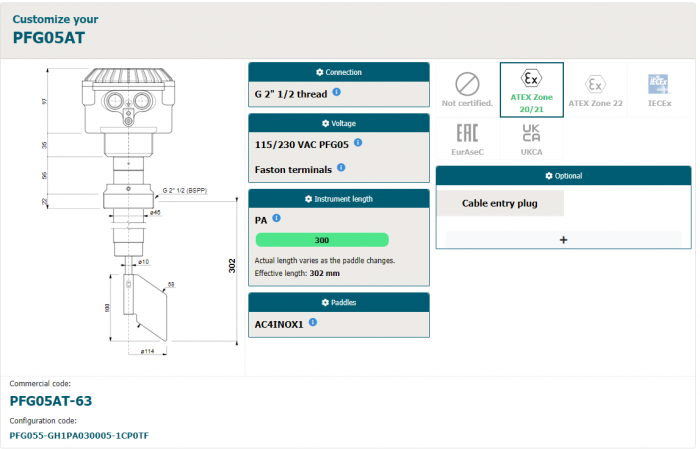This screenshot has width=700, height=449.
Task: Adjust the green 300 length slider
Action: (x=322, y=240)
